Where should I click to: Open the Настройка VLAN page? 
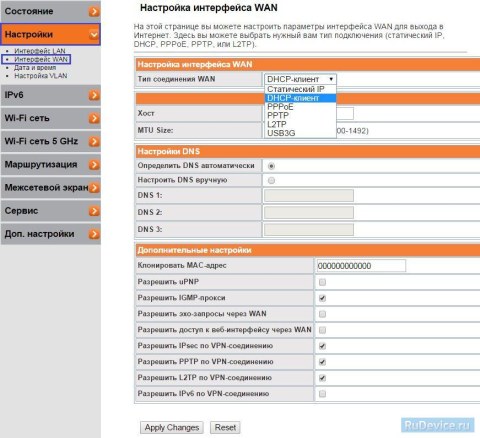tap(41, 76)
